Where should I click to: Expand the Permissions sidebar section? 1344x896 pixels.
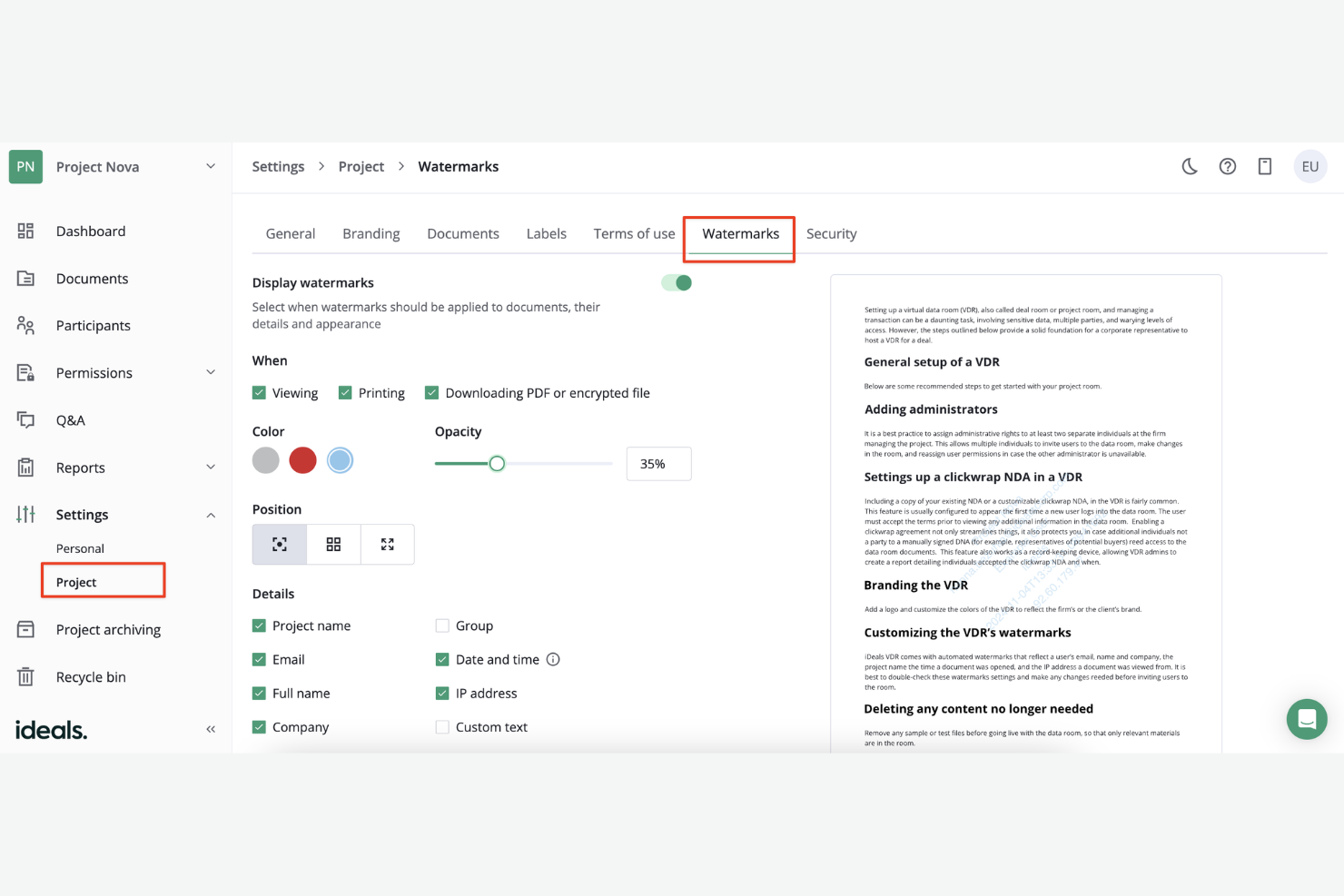tap(210, 372)
